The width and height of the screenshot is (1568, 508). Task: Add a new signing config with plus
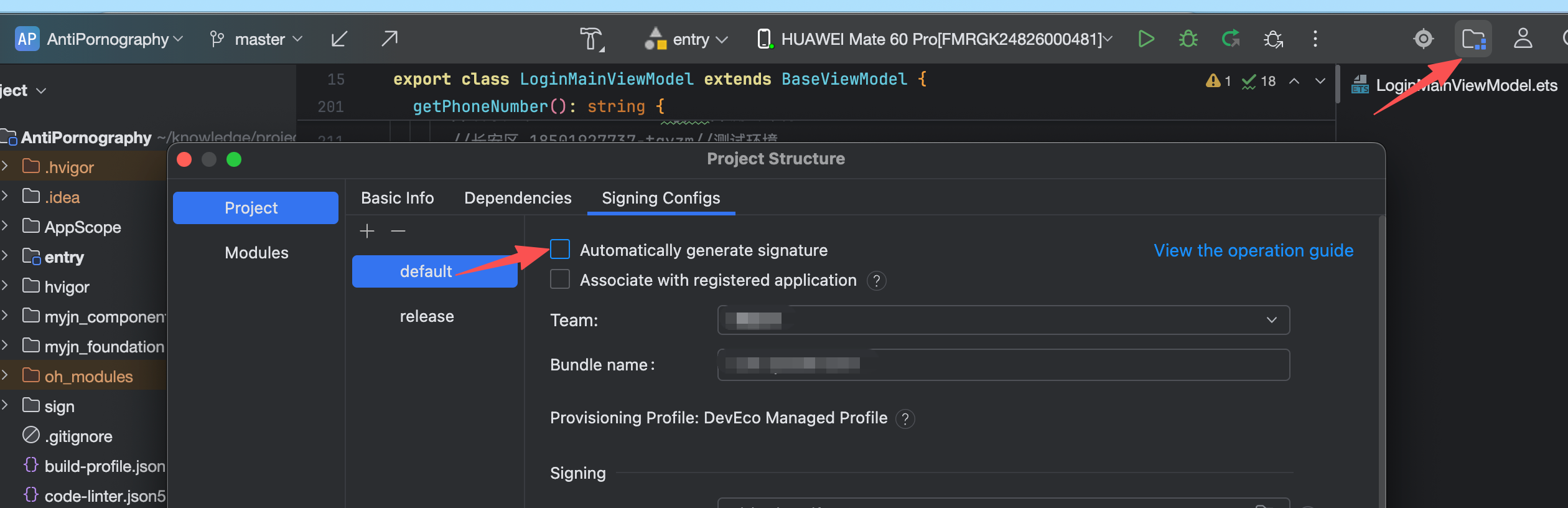pyautogui.click(x=367, y=232)
